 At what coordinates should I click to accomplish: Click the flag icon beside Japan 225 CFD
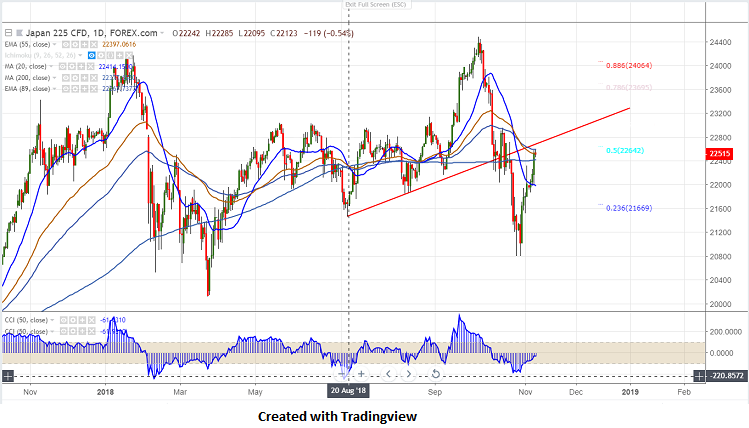(x=20, y=33)
